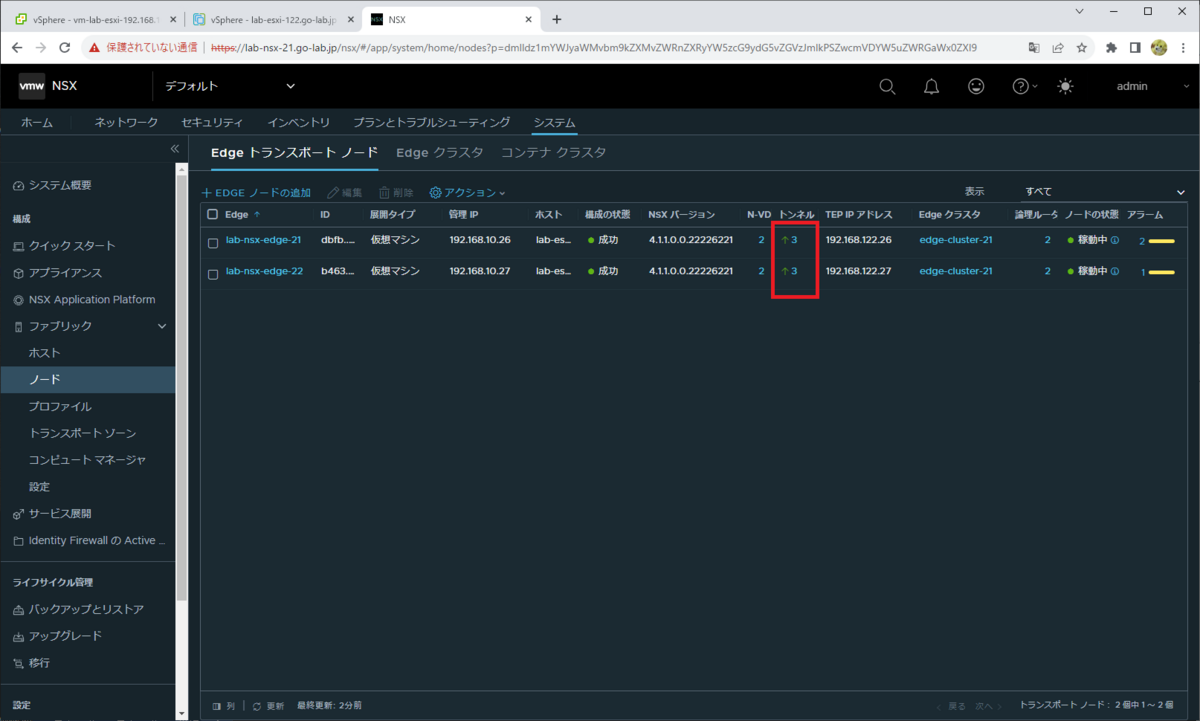The height and width of the screenshot is (721, 1200).
Task: Click the refresh 更新 button
Action: [268, 706]
